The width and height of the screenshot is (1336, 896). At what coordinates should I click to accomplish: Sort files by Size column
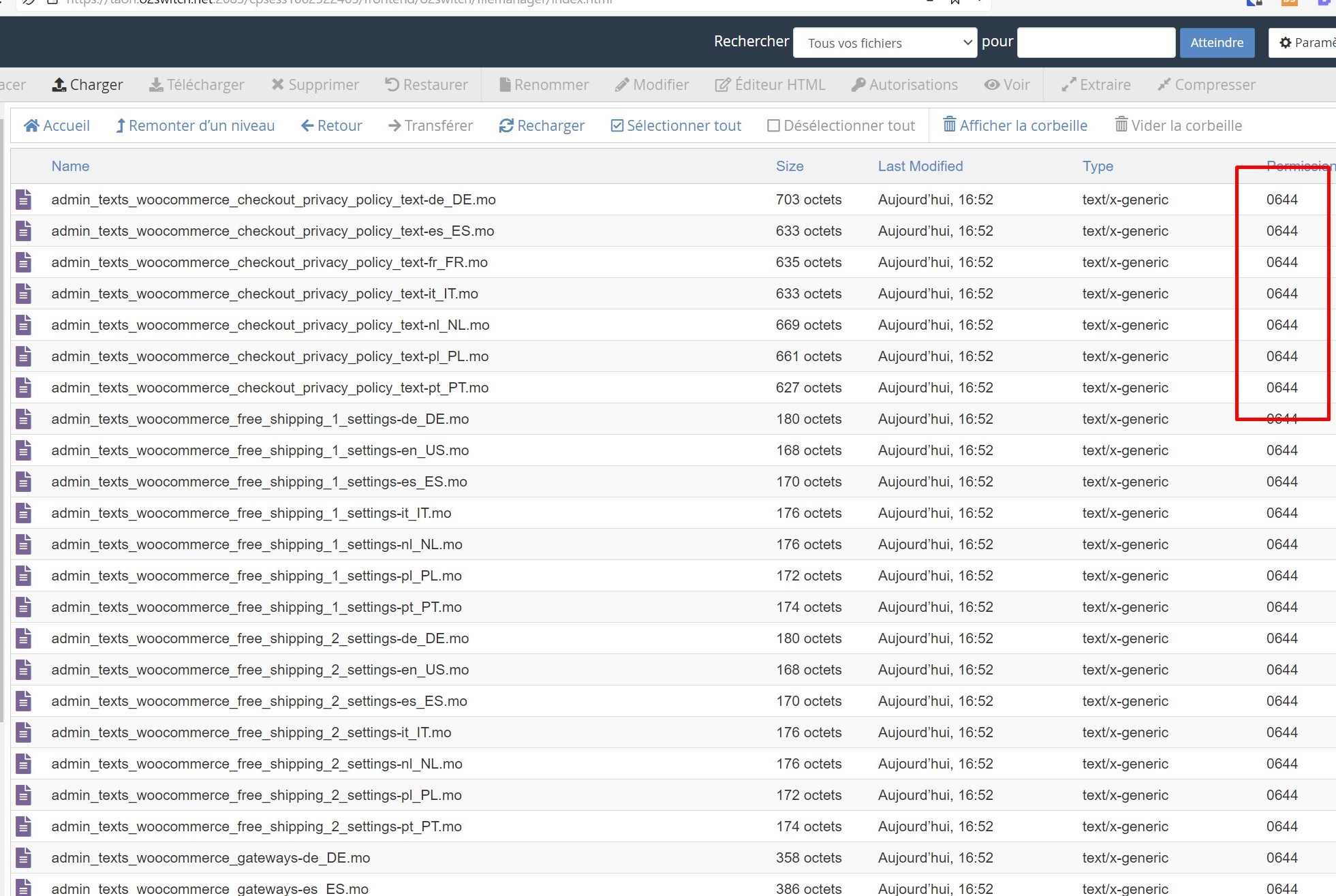[x=790, y=166]
